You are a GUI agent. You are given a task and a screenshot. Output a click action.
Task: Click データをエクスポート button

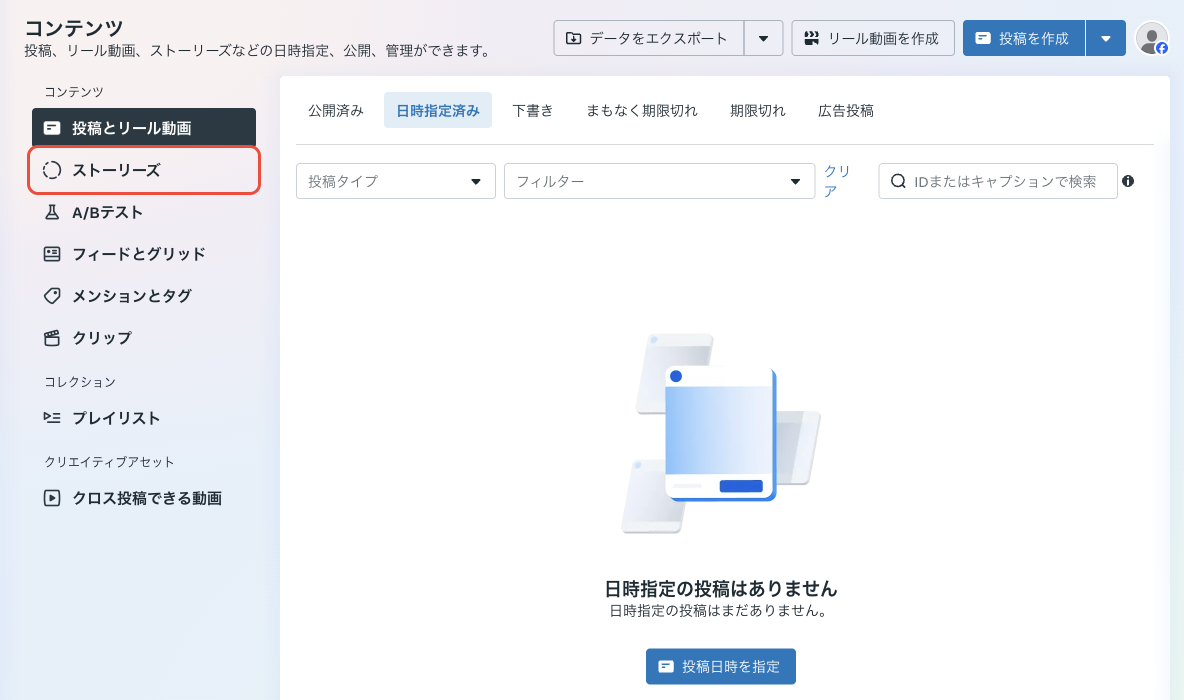649,38
